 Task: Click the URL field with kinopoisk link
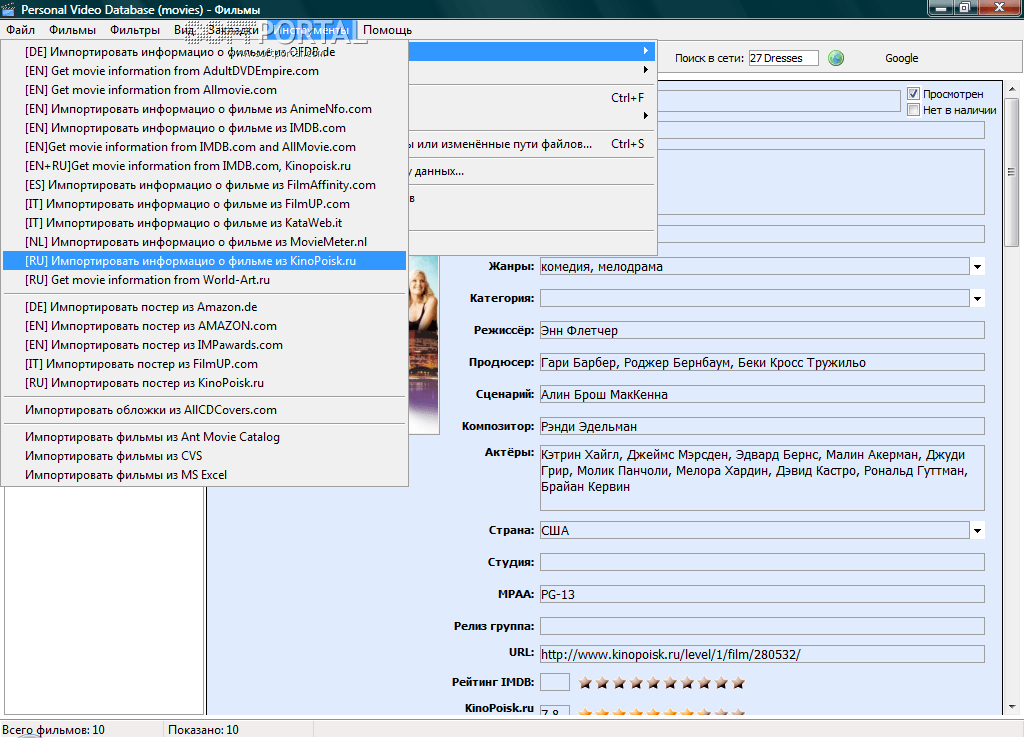(762, 654)
